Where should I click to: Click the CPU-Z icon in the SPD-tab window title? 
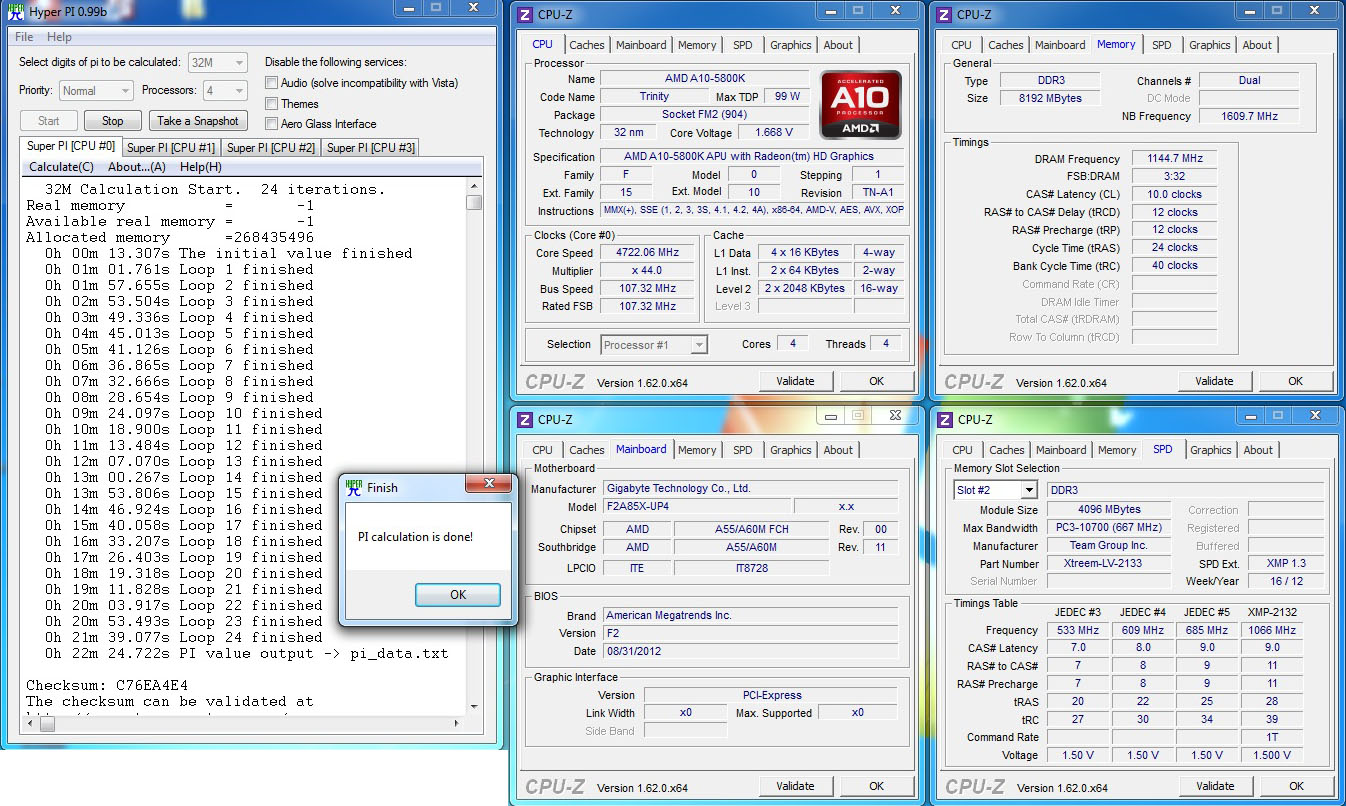(946, 419)
